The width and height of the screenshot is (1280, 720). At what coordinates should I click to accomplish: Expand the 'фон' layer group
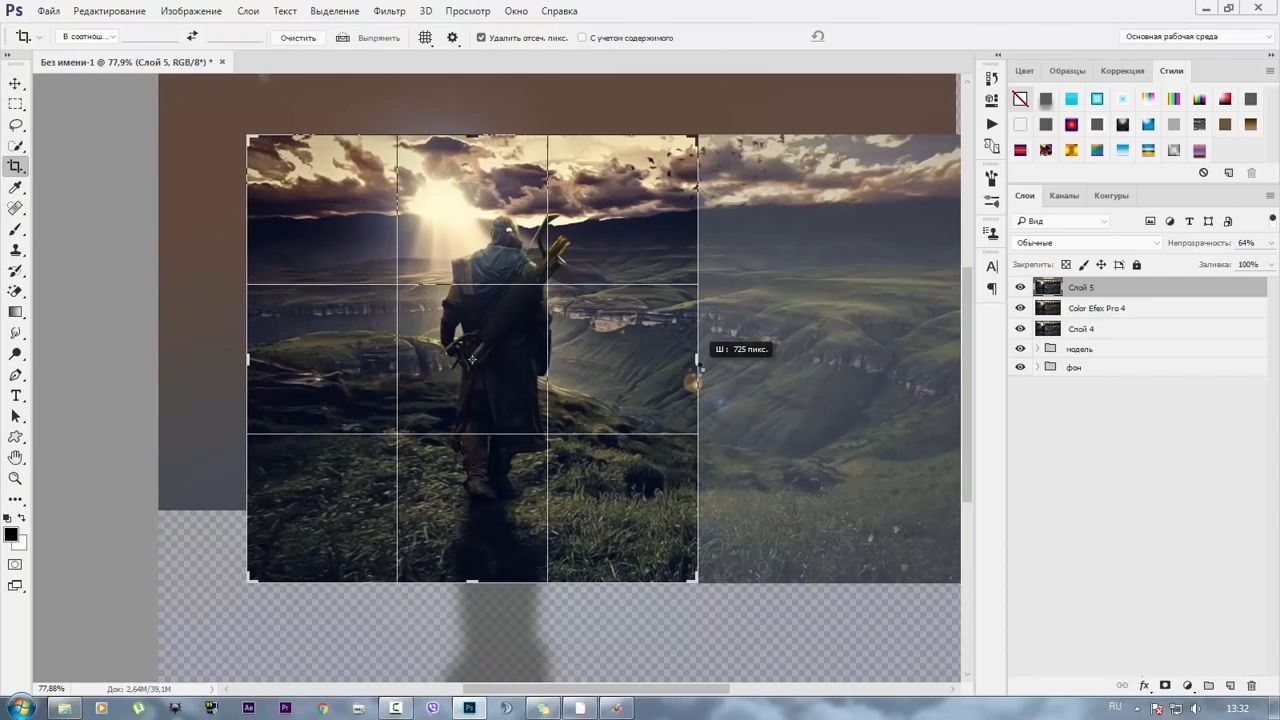pos(1037,367)
